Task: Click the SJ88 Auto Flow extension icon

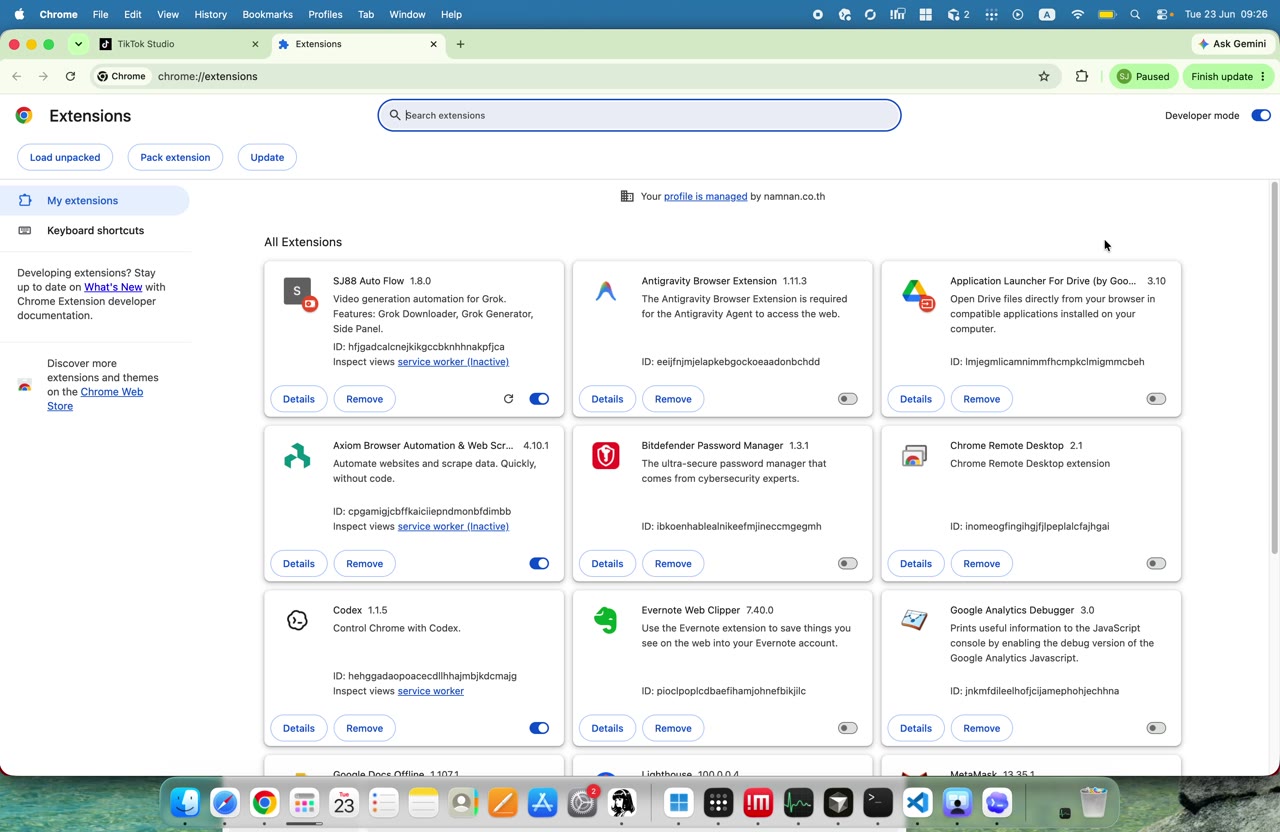Action: tap(299, 293)
